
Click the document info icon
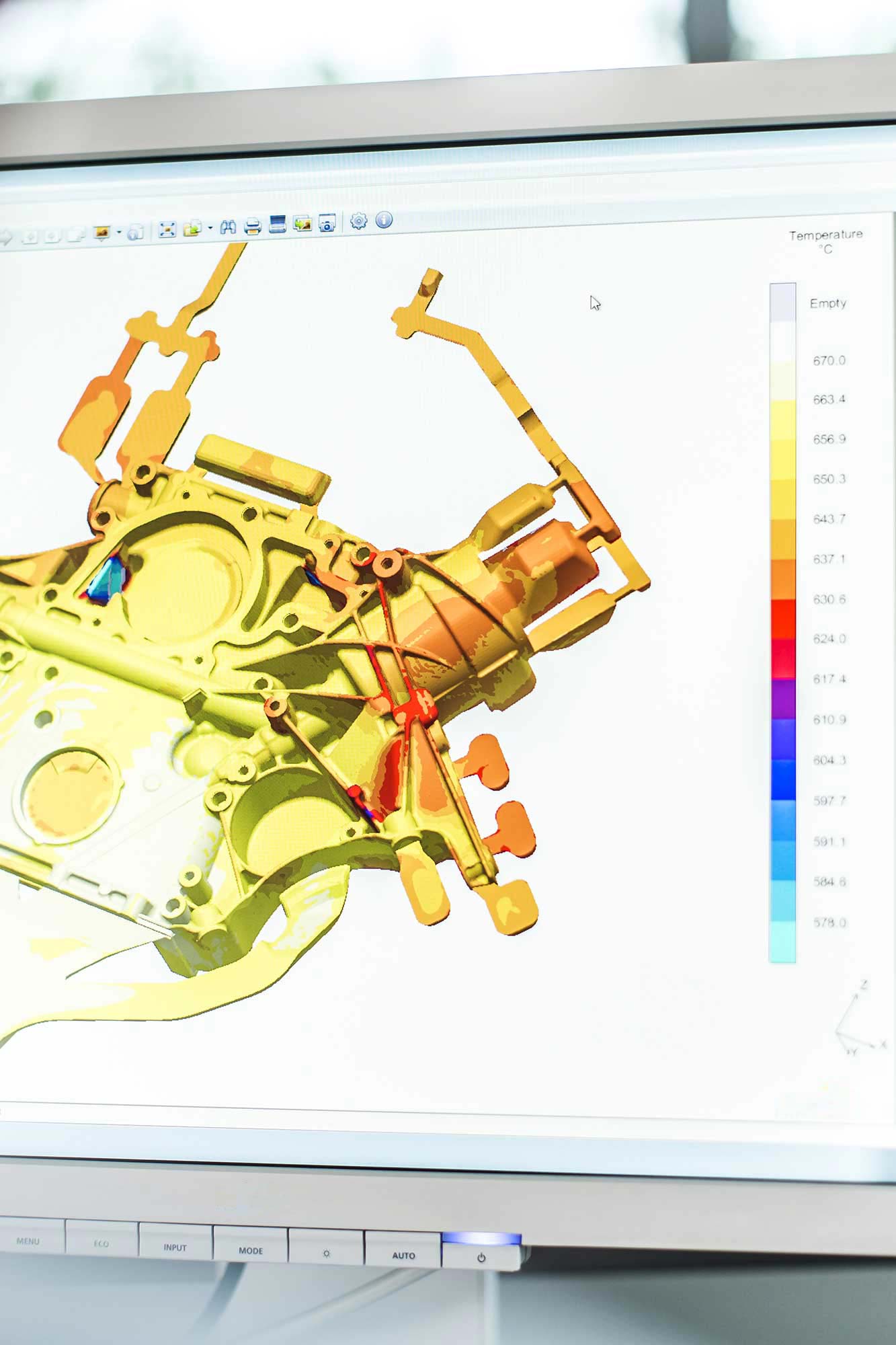point(136,232)
